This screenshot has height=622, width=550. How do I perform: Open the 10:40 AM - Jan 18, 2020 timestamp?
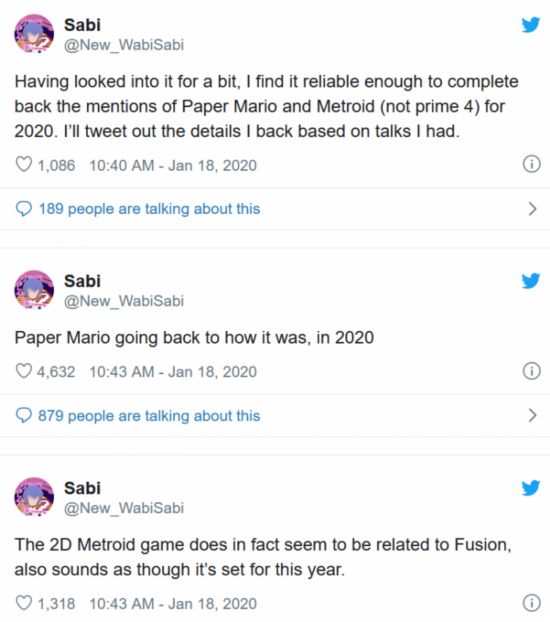coord(173,165)
